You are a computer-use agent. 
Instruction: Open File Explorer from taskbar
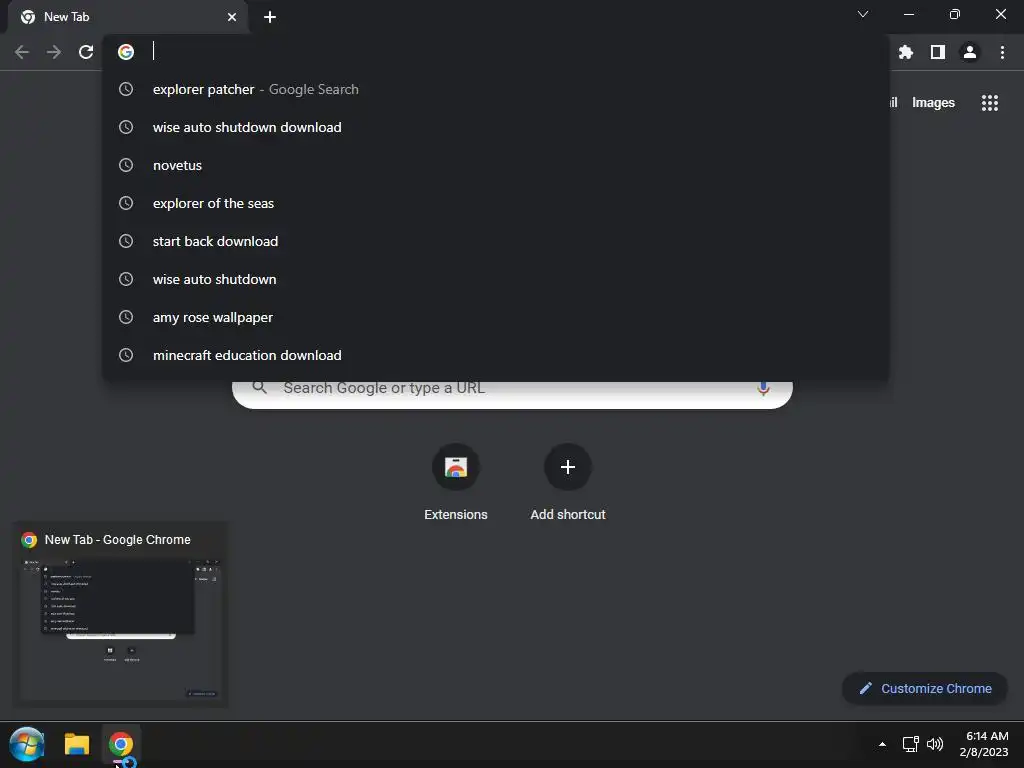76,744
